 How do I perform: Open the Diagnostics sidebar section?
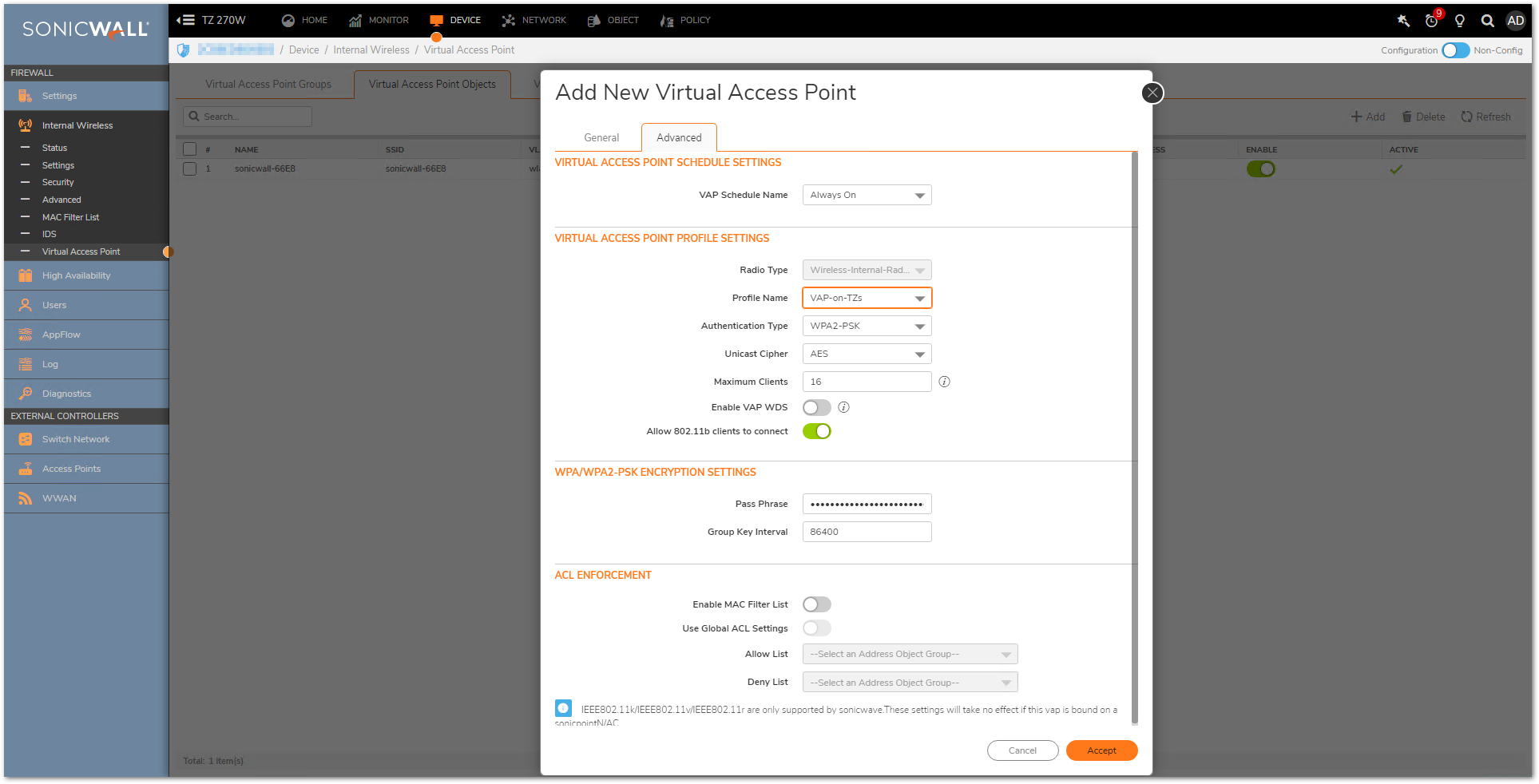[66, 394]
